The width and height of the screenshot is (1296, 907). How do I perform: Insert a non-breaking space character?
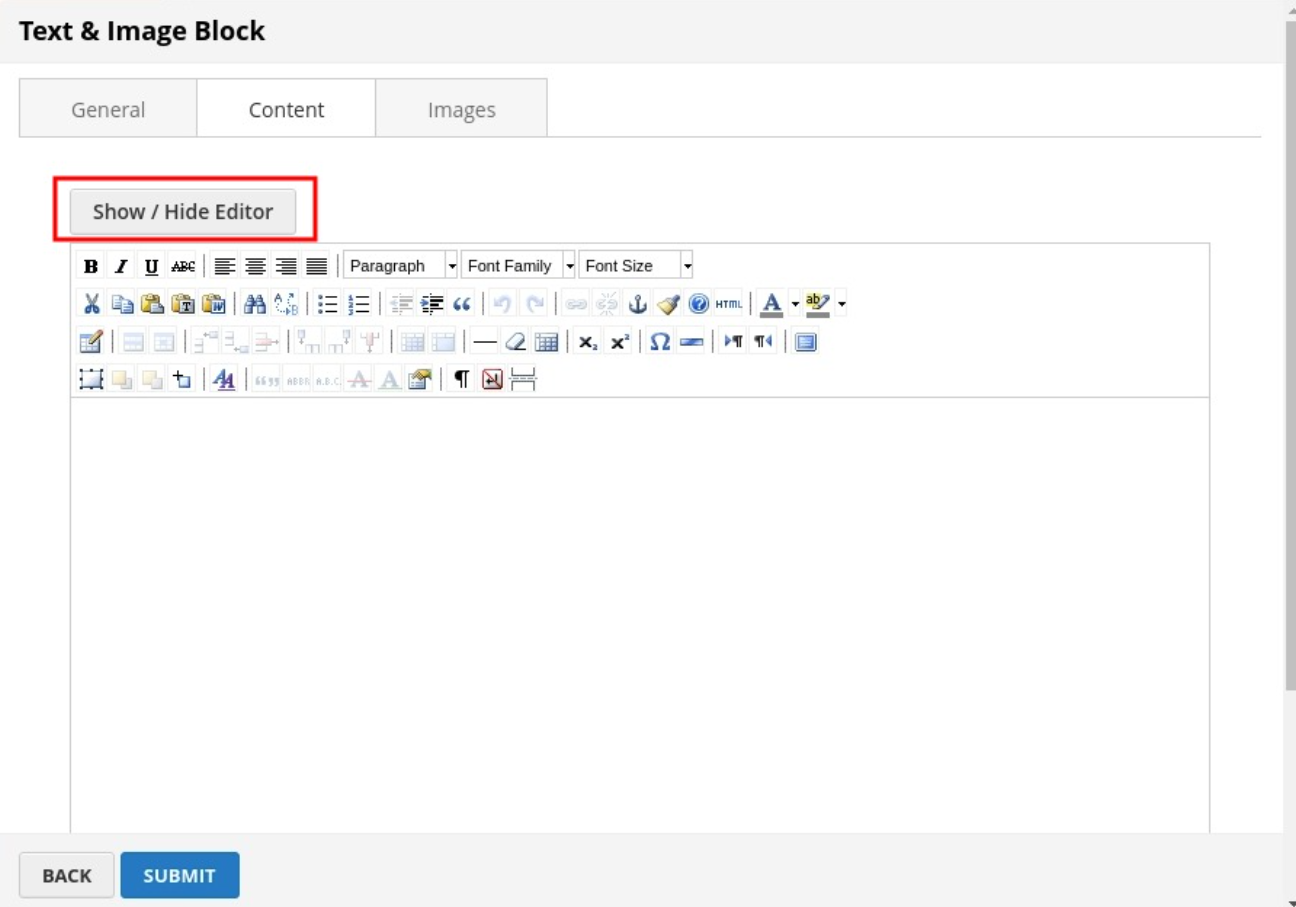point(492,380)
